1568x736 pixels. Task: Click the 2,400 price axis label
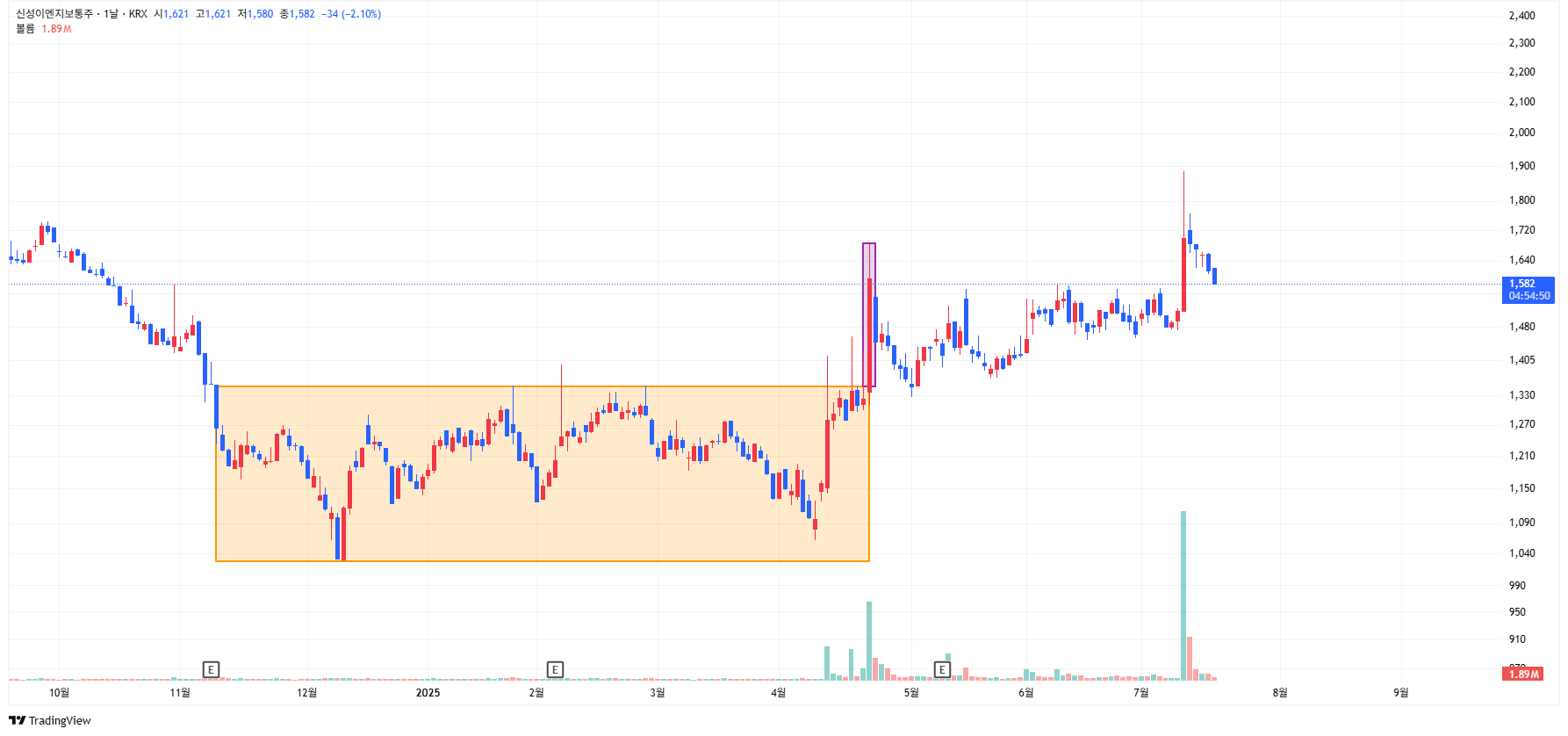[x=1522, y=16]
